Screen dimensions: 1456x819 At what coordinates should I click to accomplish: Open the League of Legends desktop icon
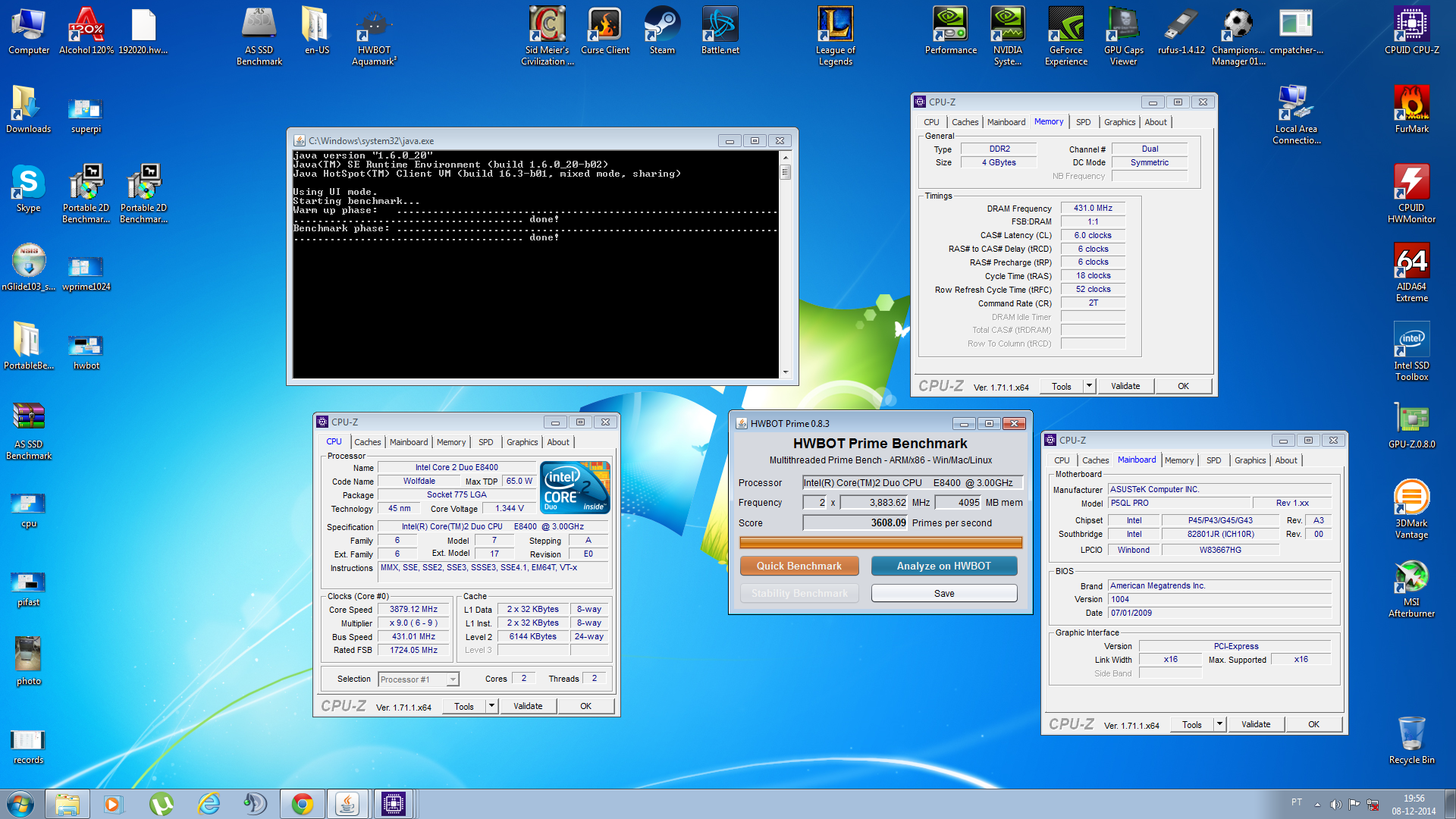pos(835,36)
